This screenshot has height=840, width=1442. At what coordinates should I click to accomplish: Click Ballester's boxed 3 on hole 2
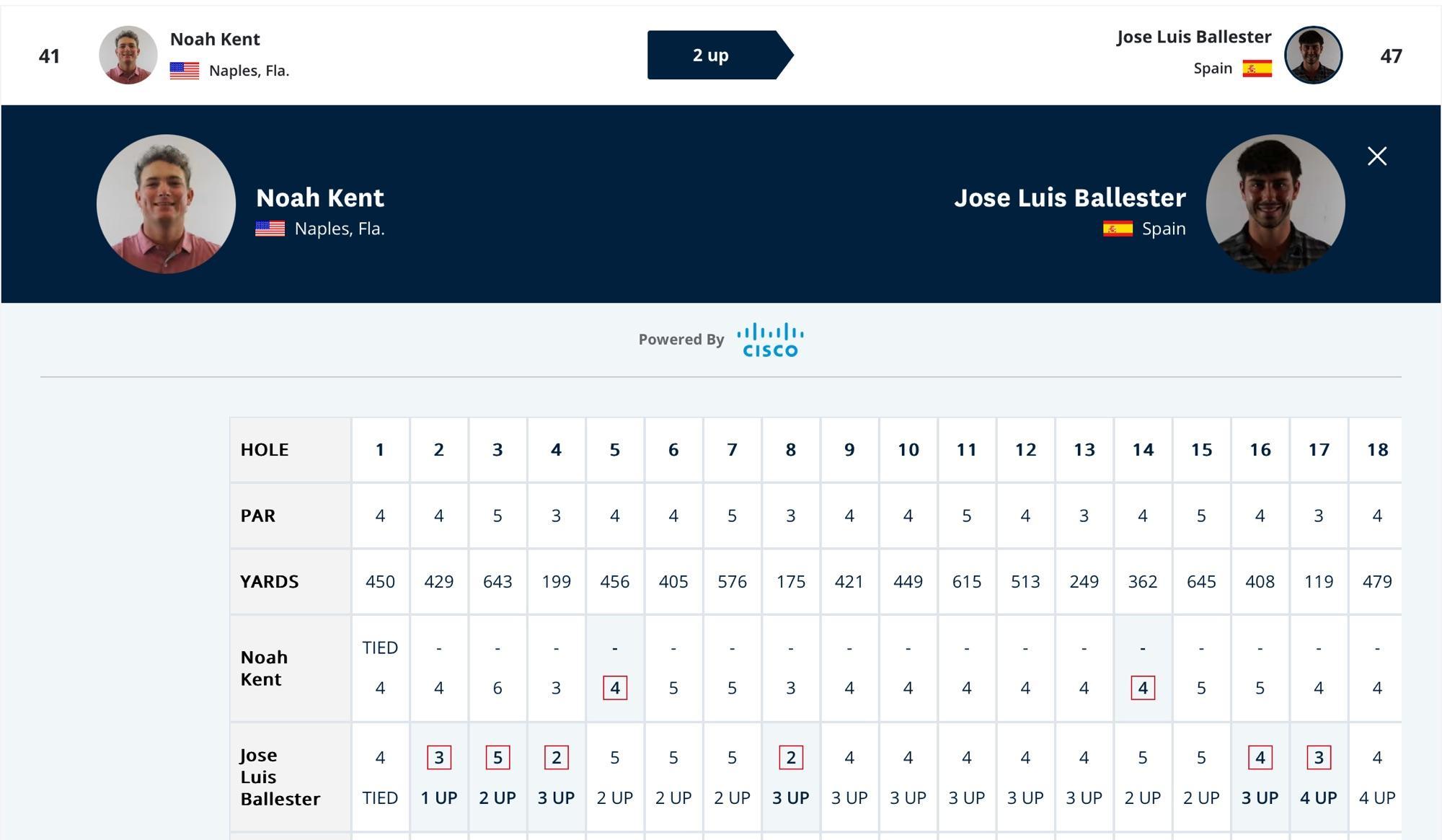438,758
